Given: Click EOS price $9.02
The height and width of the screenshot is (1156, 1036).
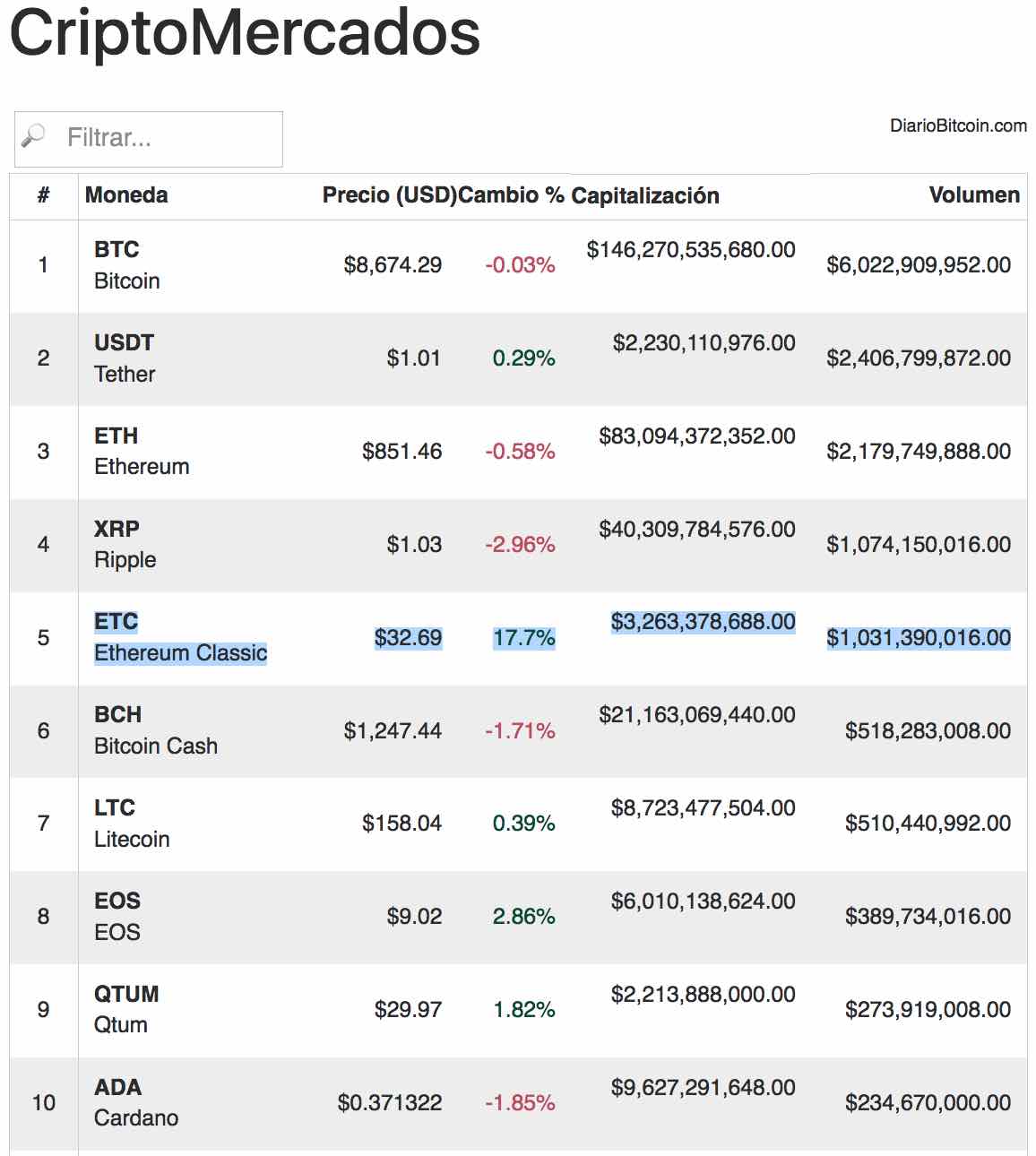Looking at the screenshot, I should (414, 917).
